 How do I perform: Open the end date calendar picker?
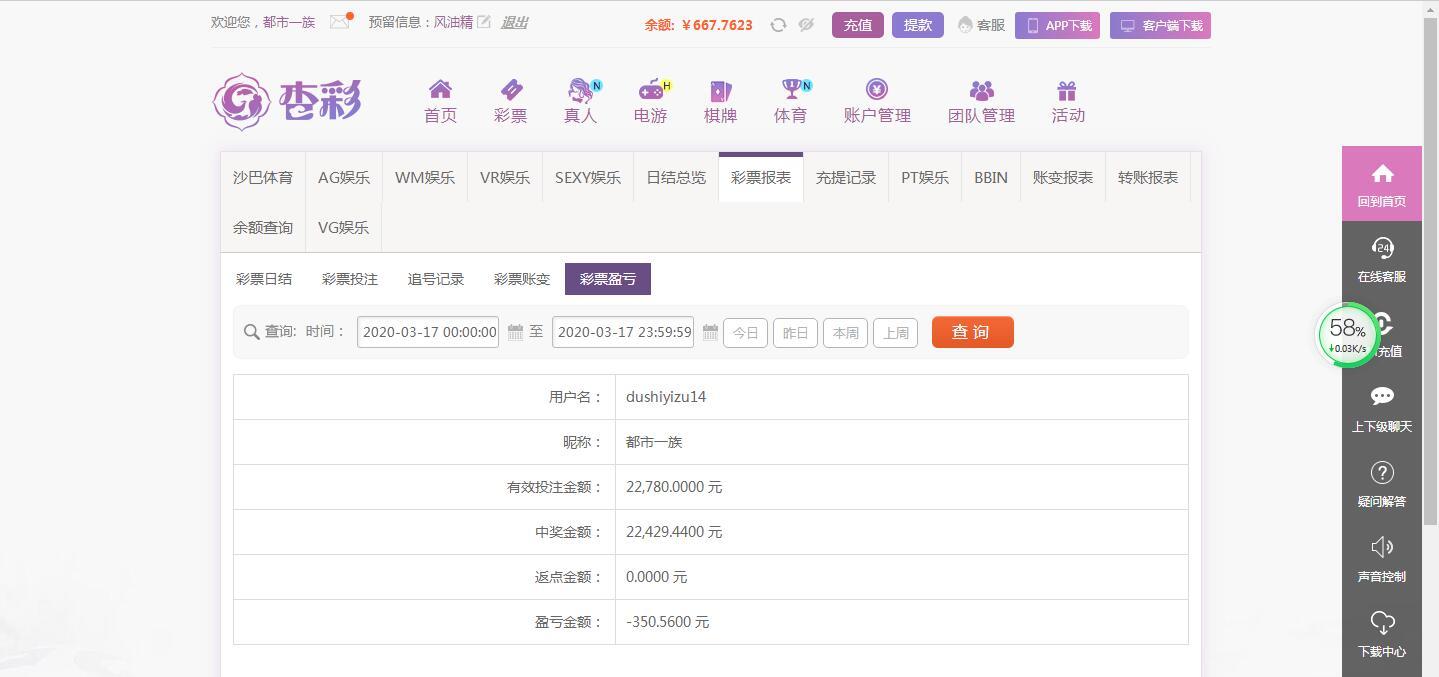709,331
